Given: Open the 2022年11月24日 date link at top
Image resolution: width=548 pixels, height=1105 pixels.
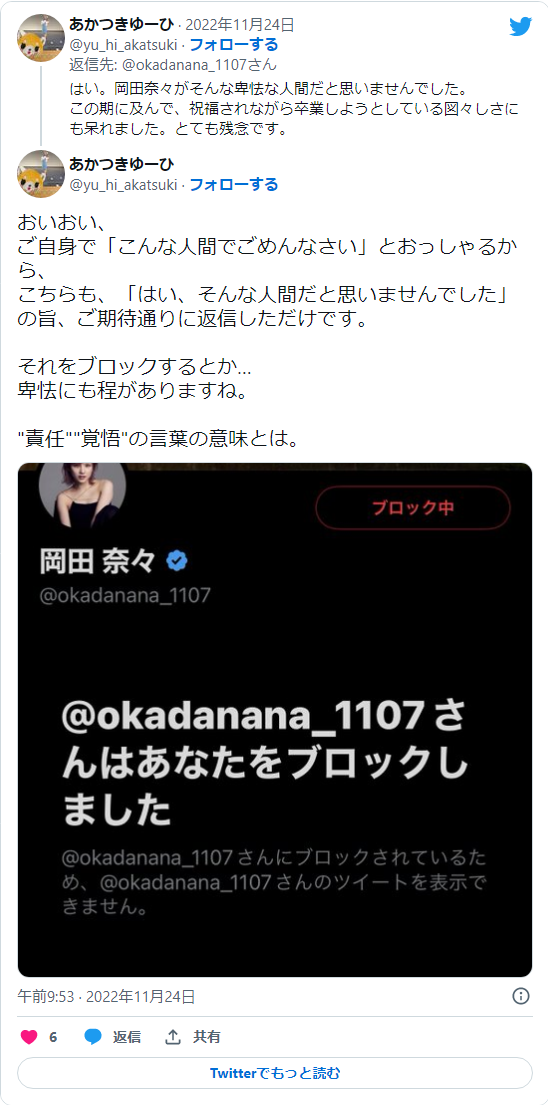Looking at the screenshot, I should [x=239, y=25].
